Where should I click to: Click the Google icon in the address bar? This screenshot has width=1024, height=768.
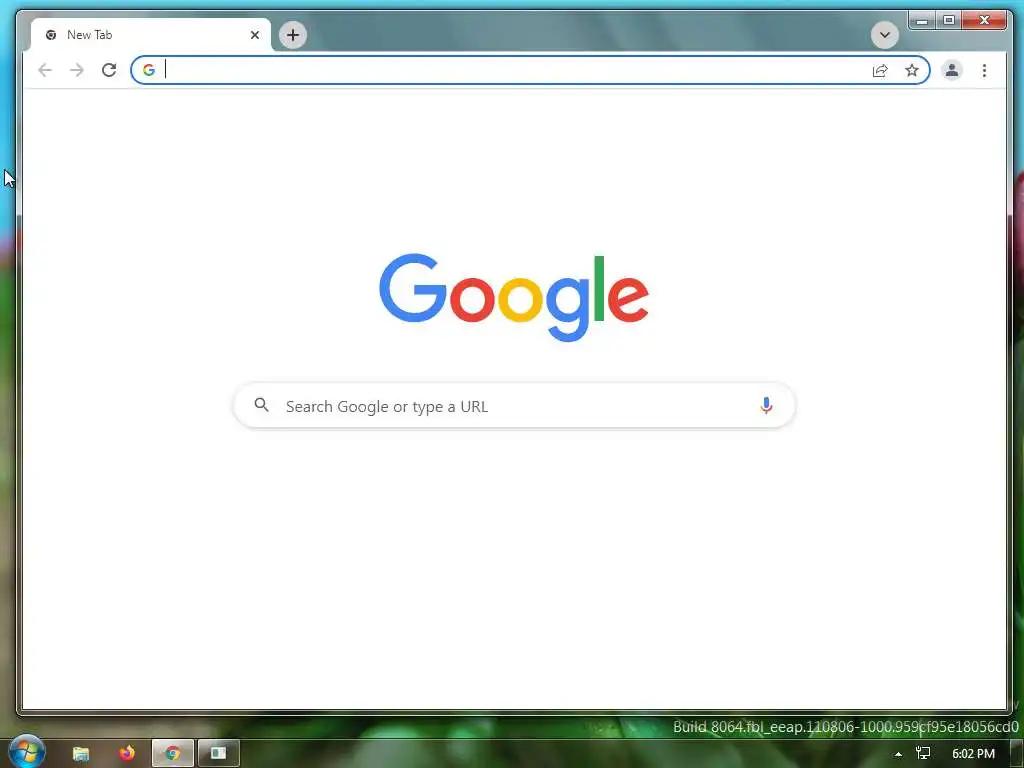pyautogui.click(x=149, y=70)
